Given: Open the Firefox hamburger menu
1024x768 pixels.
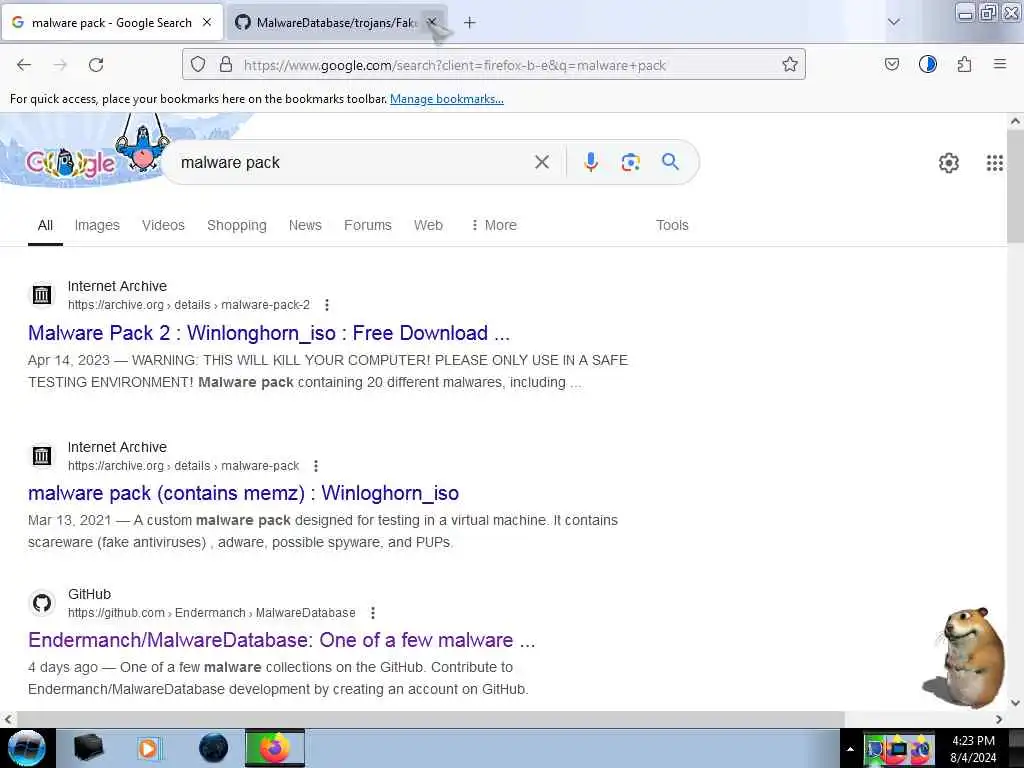Looking at the screenshot, I should click(999, 64).
